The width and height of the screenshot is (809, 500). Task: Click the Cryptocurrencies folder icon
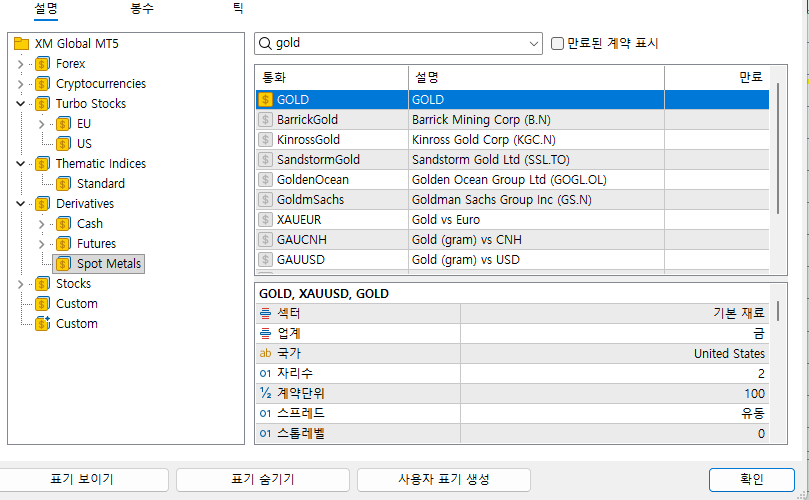pos(42,84)
